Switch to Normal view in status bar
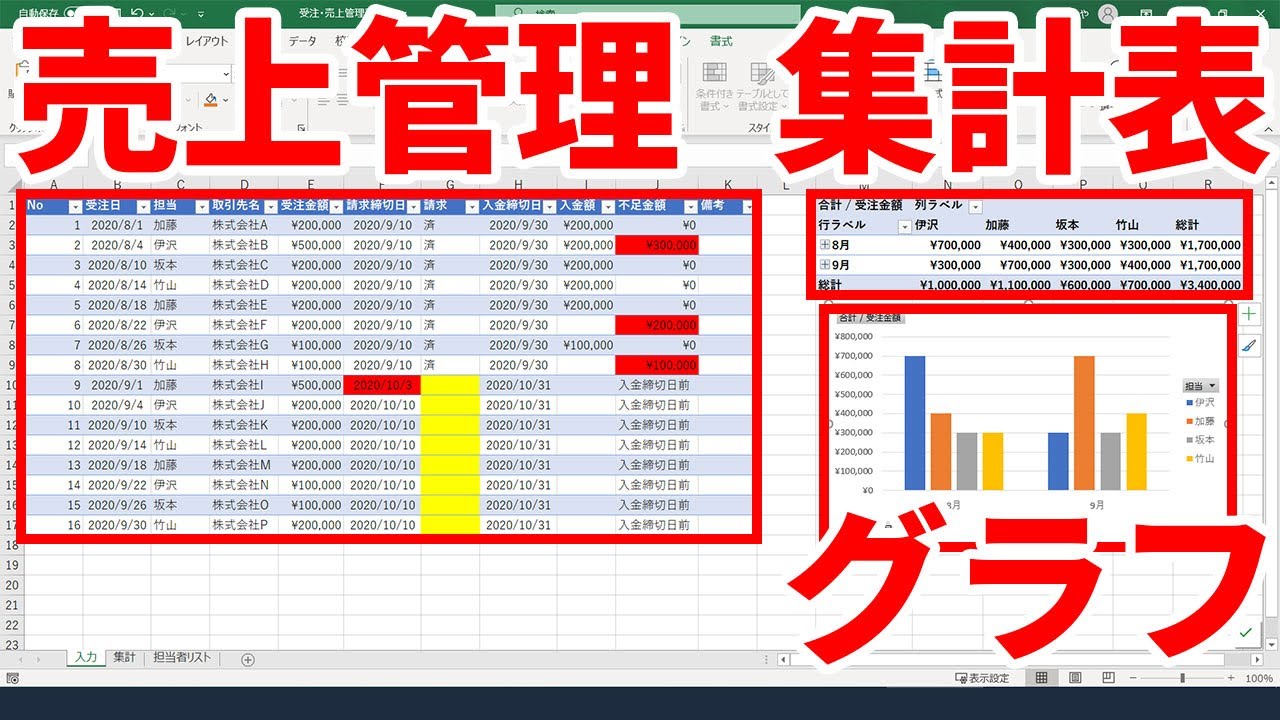The width and height of the screenshot is (1280, 720). (1041, 678)
